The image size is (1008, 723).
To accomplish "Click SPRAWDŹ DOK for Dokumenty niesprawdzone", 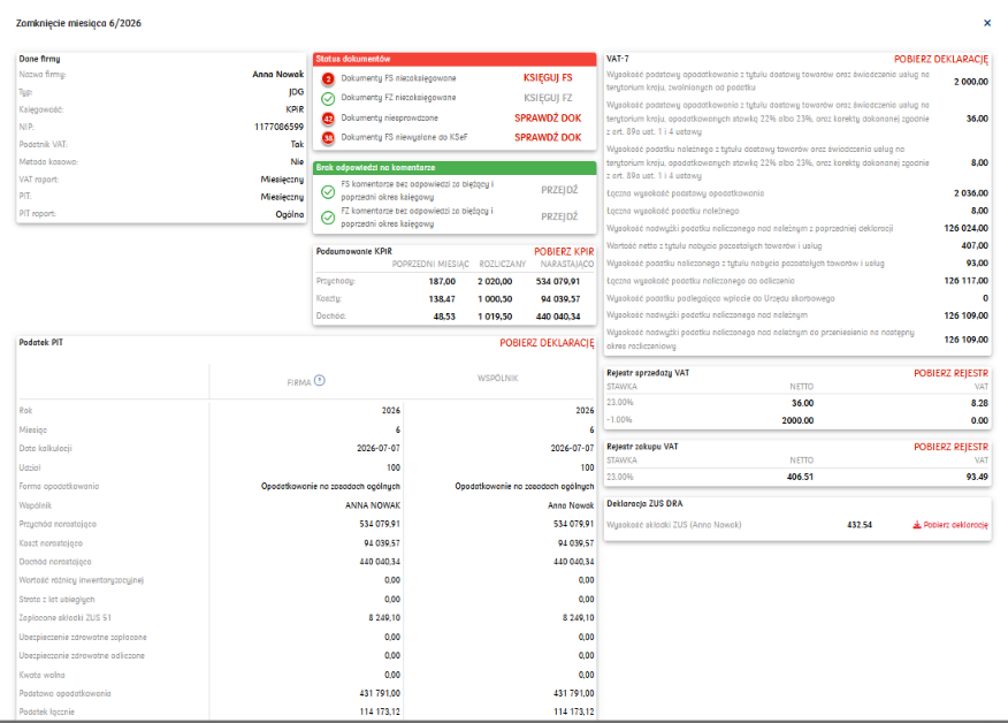I will click(548, 118).
